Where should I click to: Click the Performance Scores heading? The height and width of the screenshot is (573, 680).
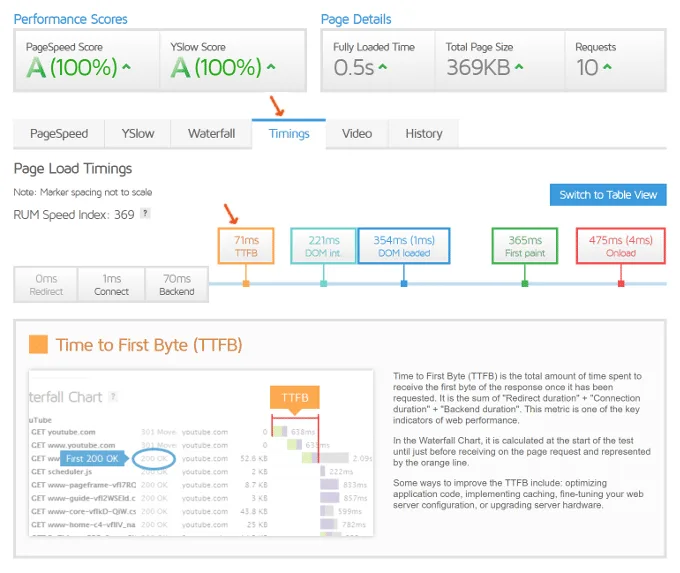pyautogui.click(x=71, y=19)
